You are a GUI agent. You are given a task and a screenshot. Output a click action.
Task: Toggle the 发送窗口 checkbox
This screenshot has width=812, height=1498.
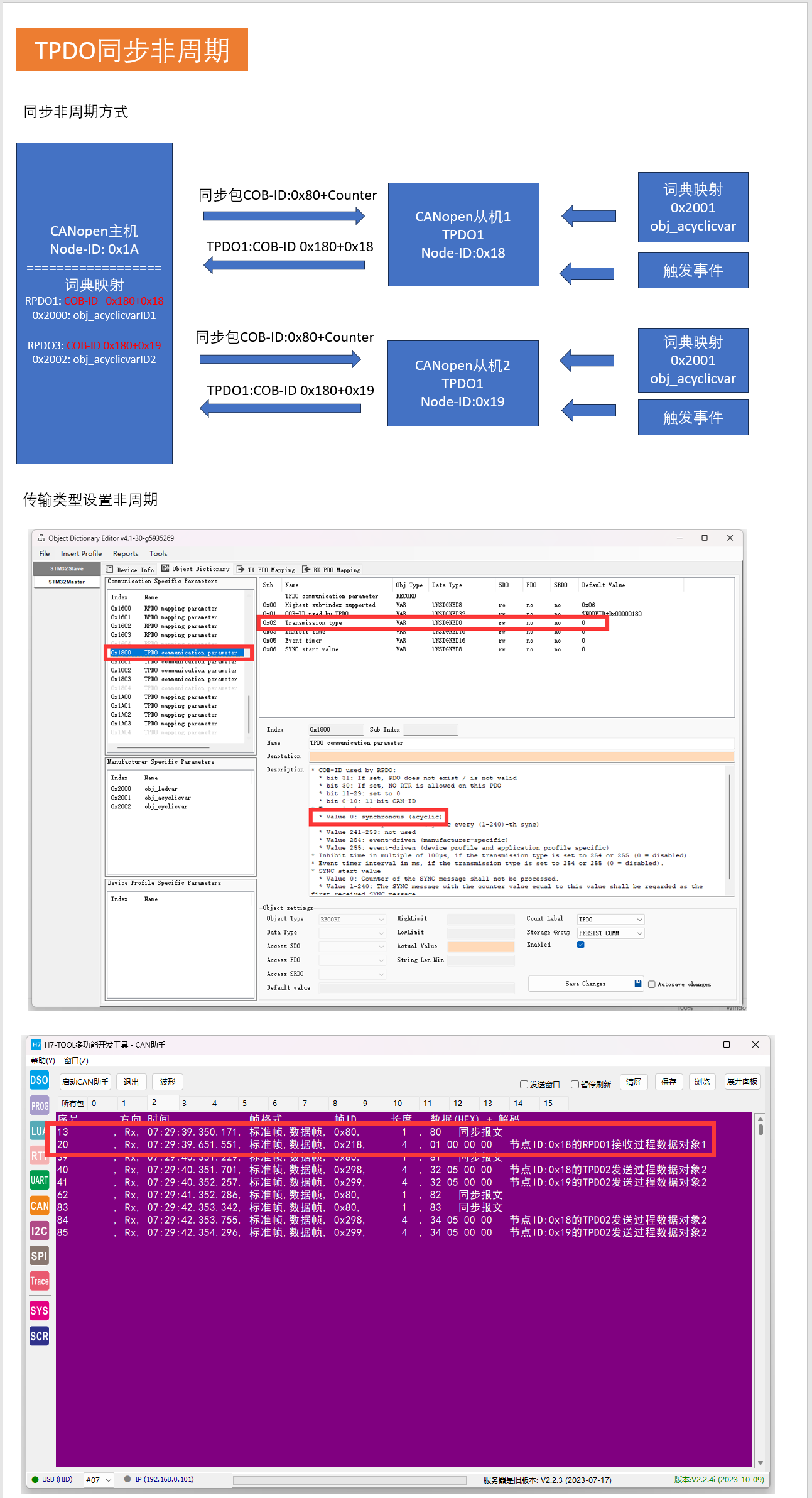coord(524,1084)
